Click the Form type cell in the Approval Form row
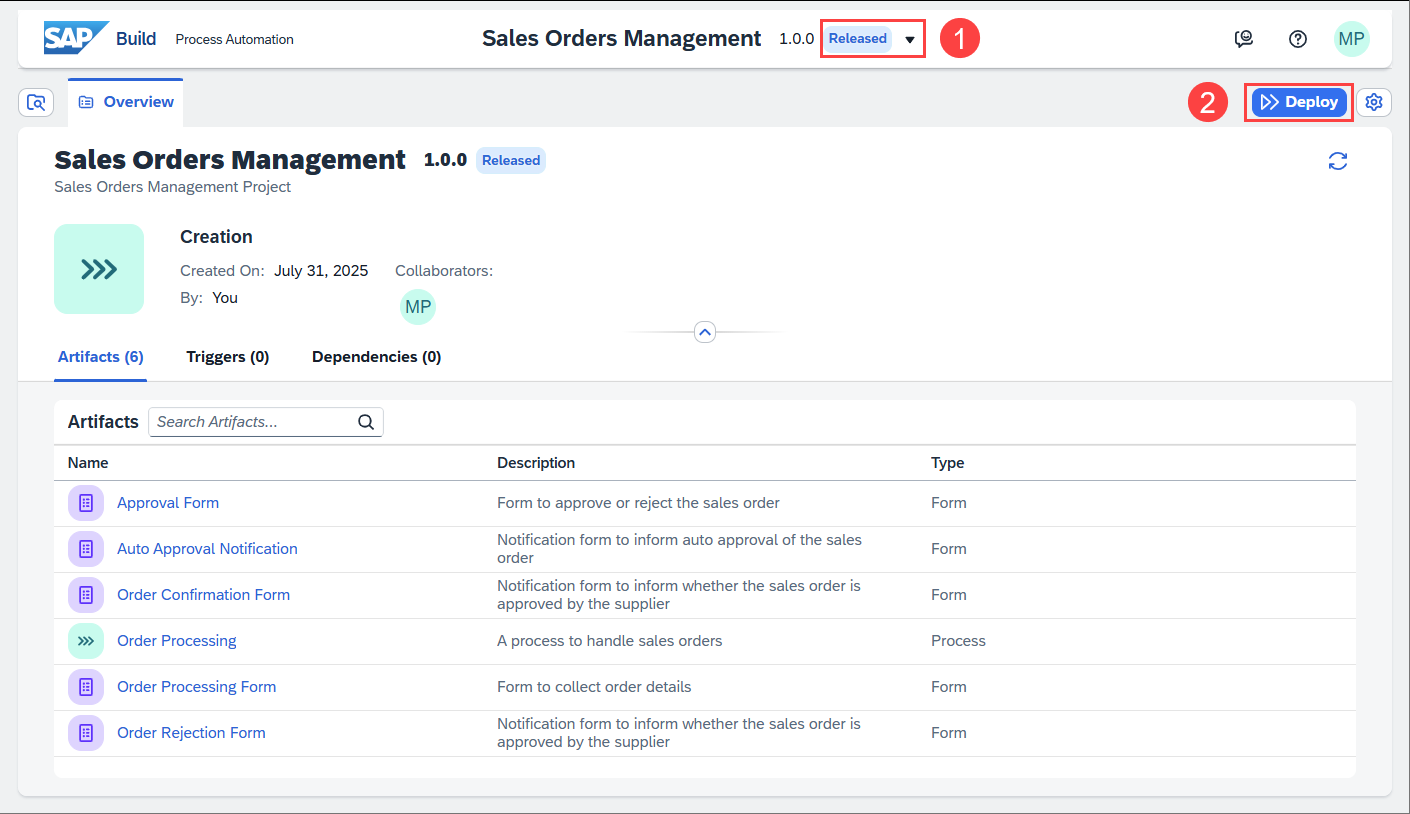The width and height of the screenshot is (1410, 814). coord(949,503)
